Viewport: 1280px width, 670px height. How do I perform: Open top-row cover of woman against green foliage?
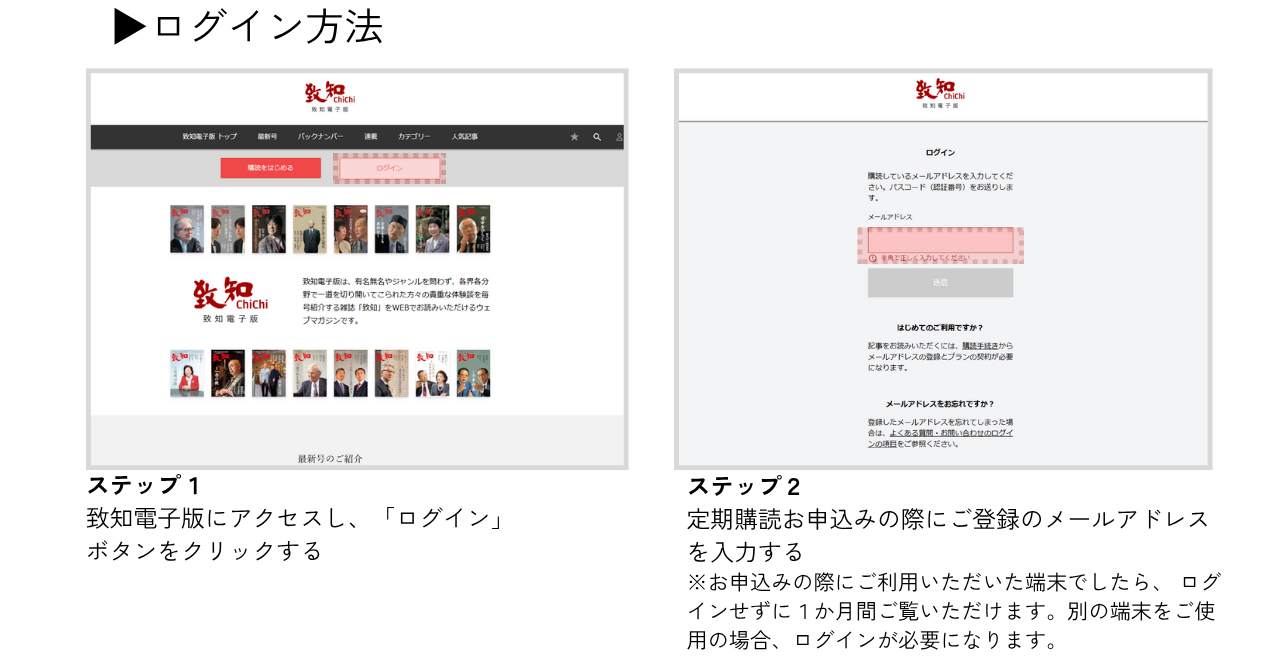coord(433,229)
